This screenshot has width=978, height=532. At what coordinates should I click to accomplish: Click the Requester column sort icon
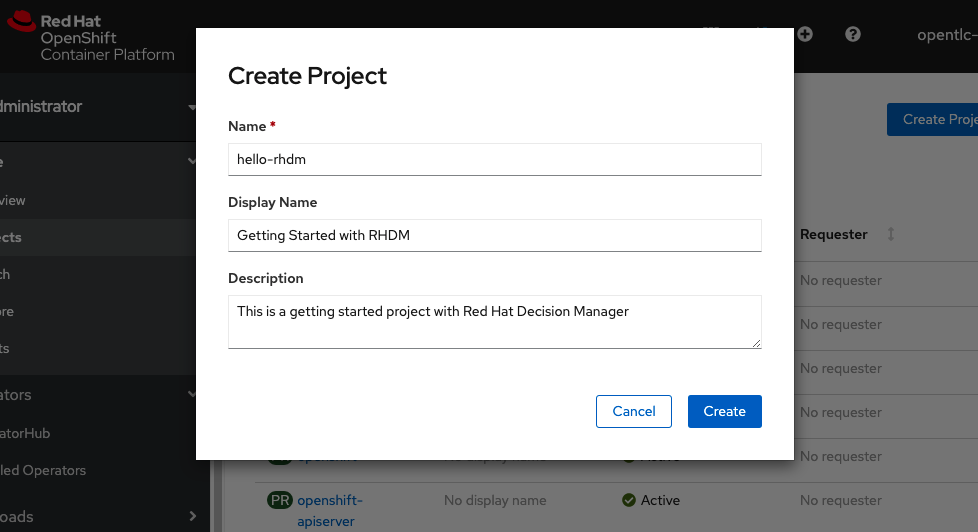(891, 234)
